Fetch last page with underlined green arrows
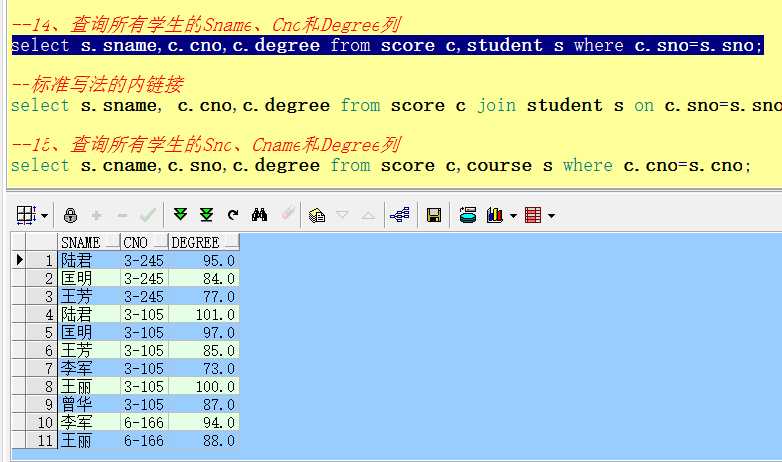 coord(206,215)
